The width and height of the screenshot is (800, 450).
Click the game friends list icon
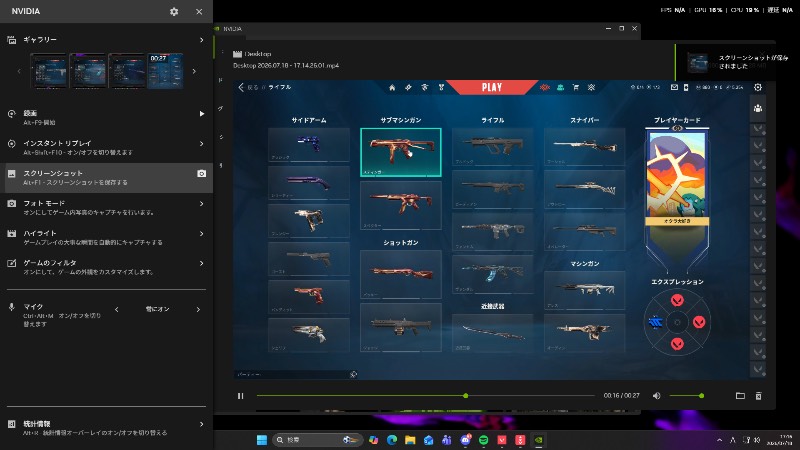pyautogui.click(x=758, y=108)
